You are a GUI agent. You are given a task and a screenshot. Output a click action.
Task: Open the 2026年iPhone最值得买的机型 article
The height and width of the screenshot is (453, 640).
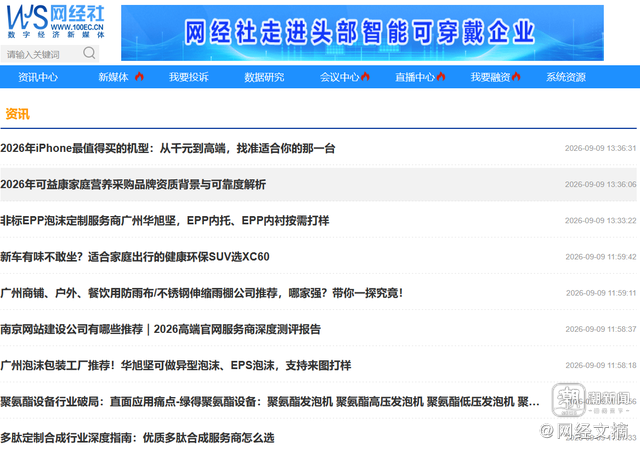tap(168, 148)
